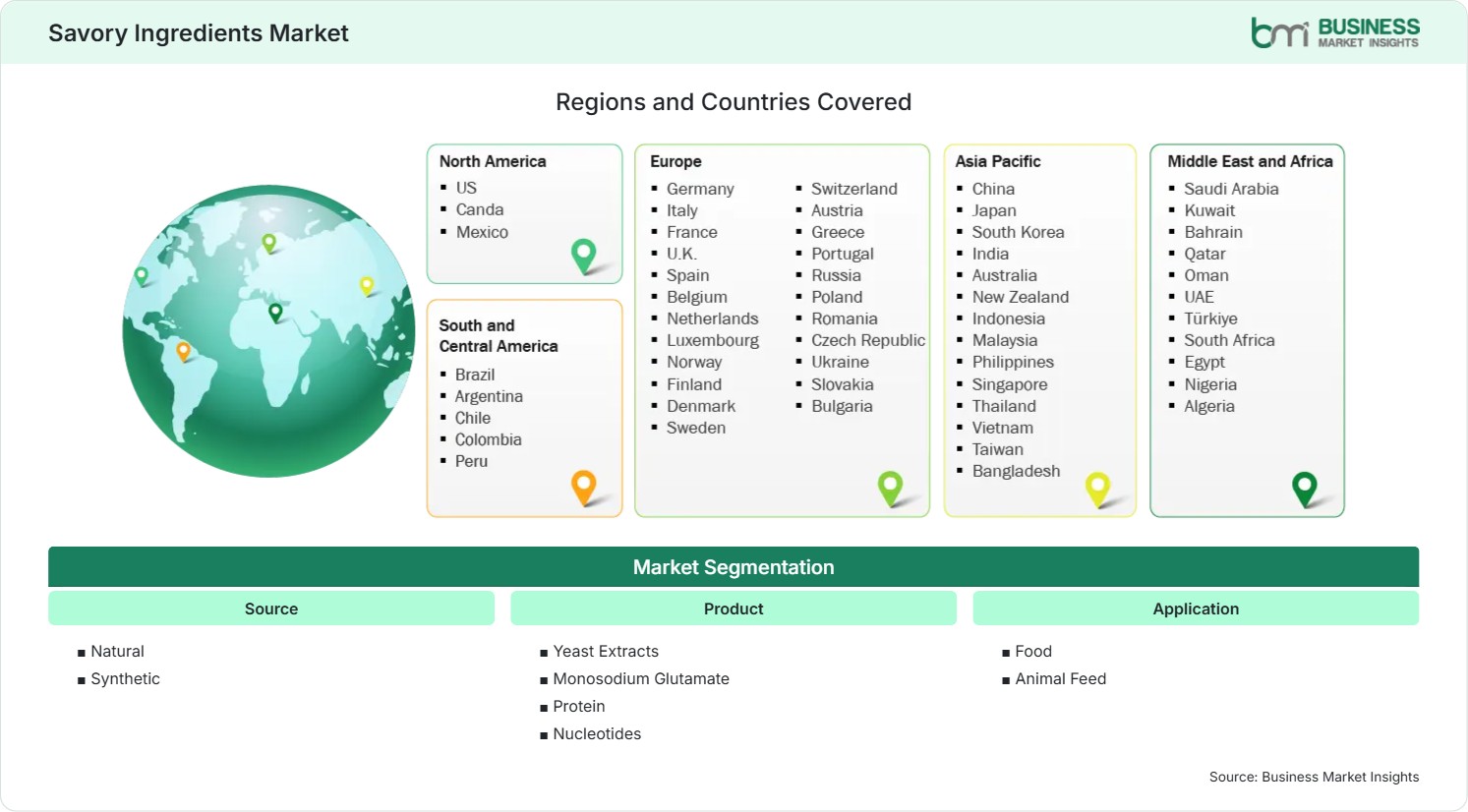The image size is (1468, 812).
Task: Click Saudi Arabia entry
Action: 1231,189
